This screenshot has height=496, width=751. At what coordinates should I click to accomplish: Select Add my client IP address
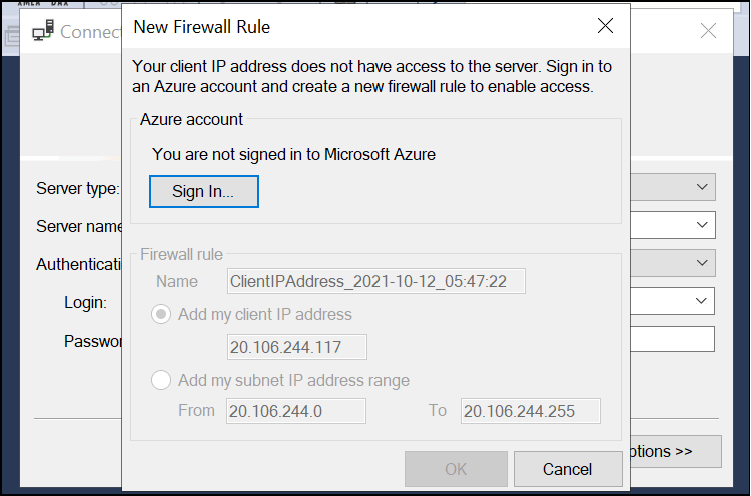click(x=161, y=315)
